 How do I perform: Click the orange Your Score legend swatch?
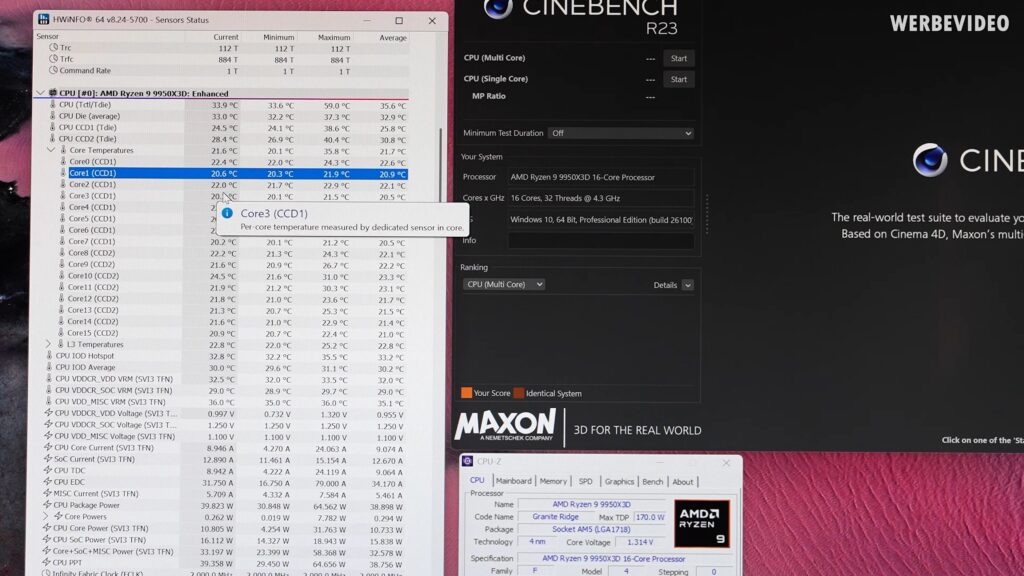(x=466, y=392)
